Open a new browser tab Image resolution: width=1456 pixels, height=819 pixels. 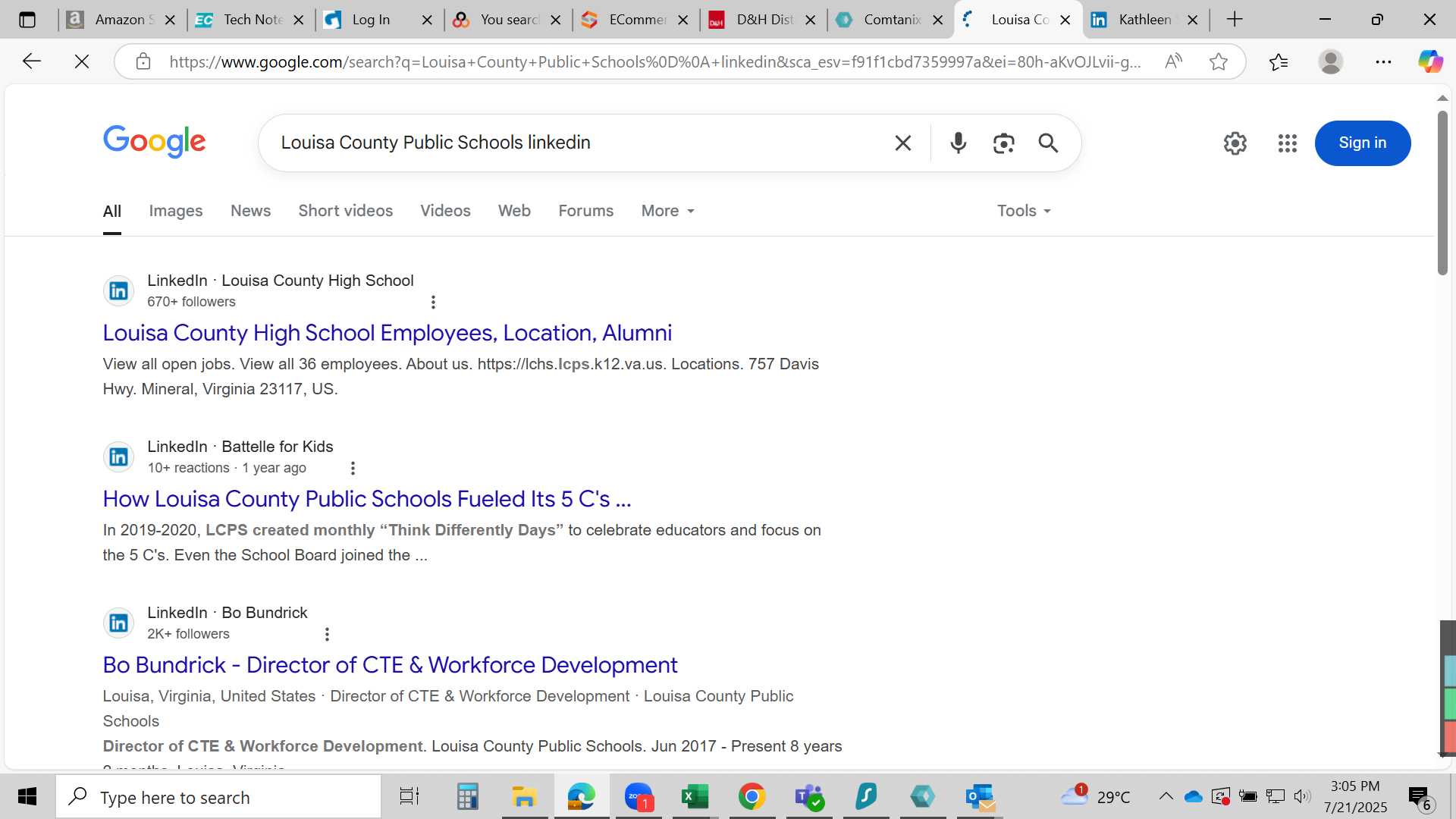click(x=1235, y=20)
